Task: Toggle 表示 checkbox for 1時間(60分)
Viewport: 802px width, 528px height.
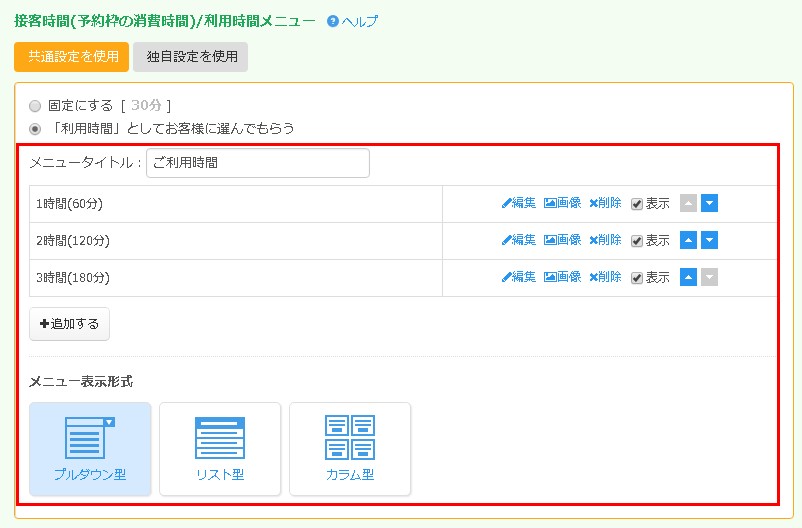Action: click(637, 204)
